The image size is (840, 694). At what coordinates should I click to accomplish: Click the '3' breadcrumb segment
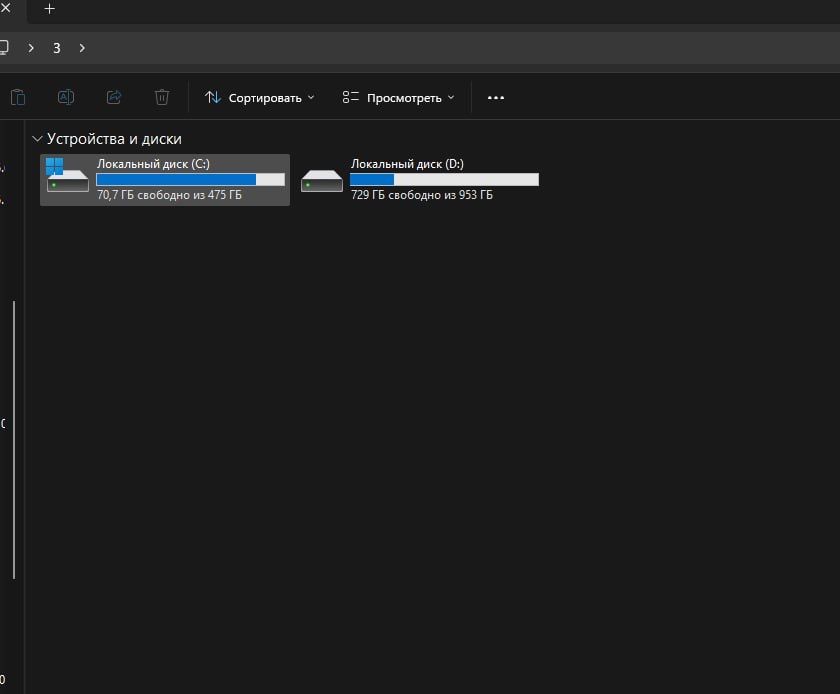tap(56, 48)
